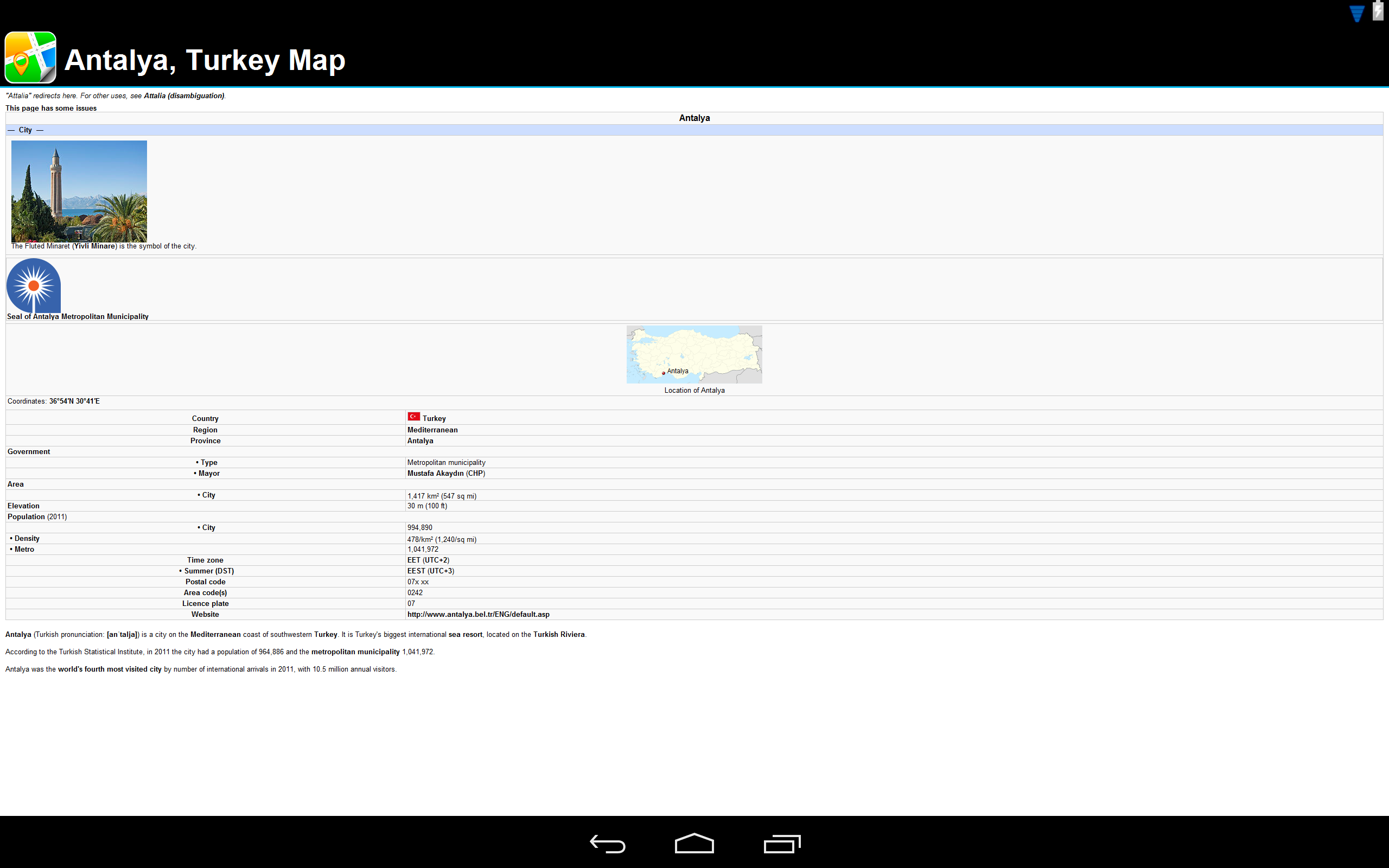Expand 'This page has some issues'
The height and width of the screenshot is (868, 1389).
click(51, 108)
